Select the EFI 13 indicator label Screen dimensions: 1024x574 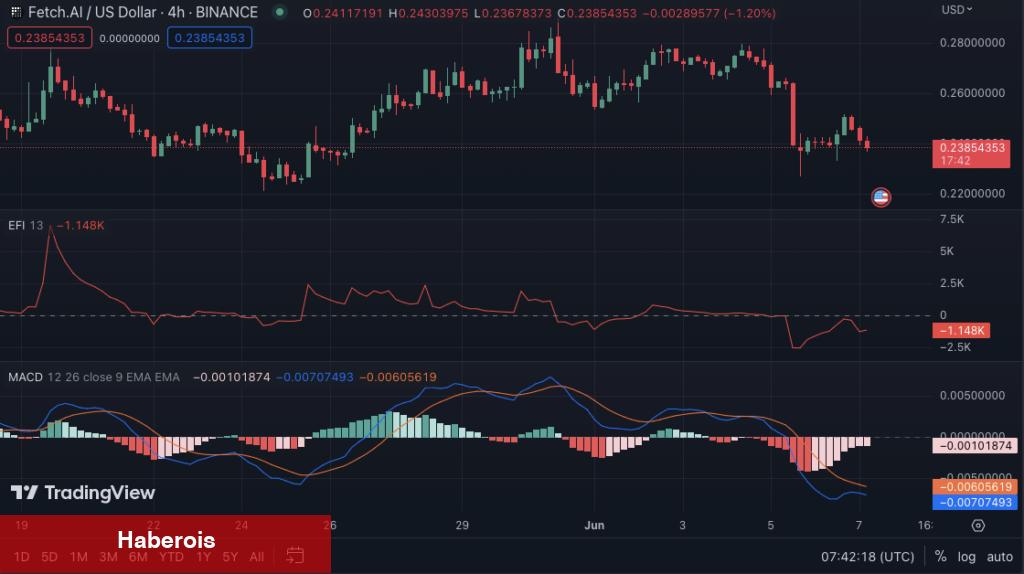click(x=25, y=225)
